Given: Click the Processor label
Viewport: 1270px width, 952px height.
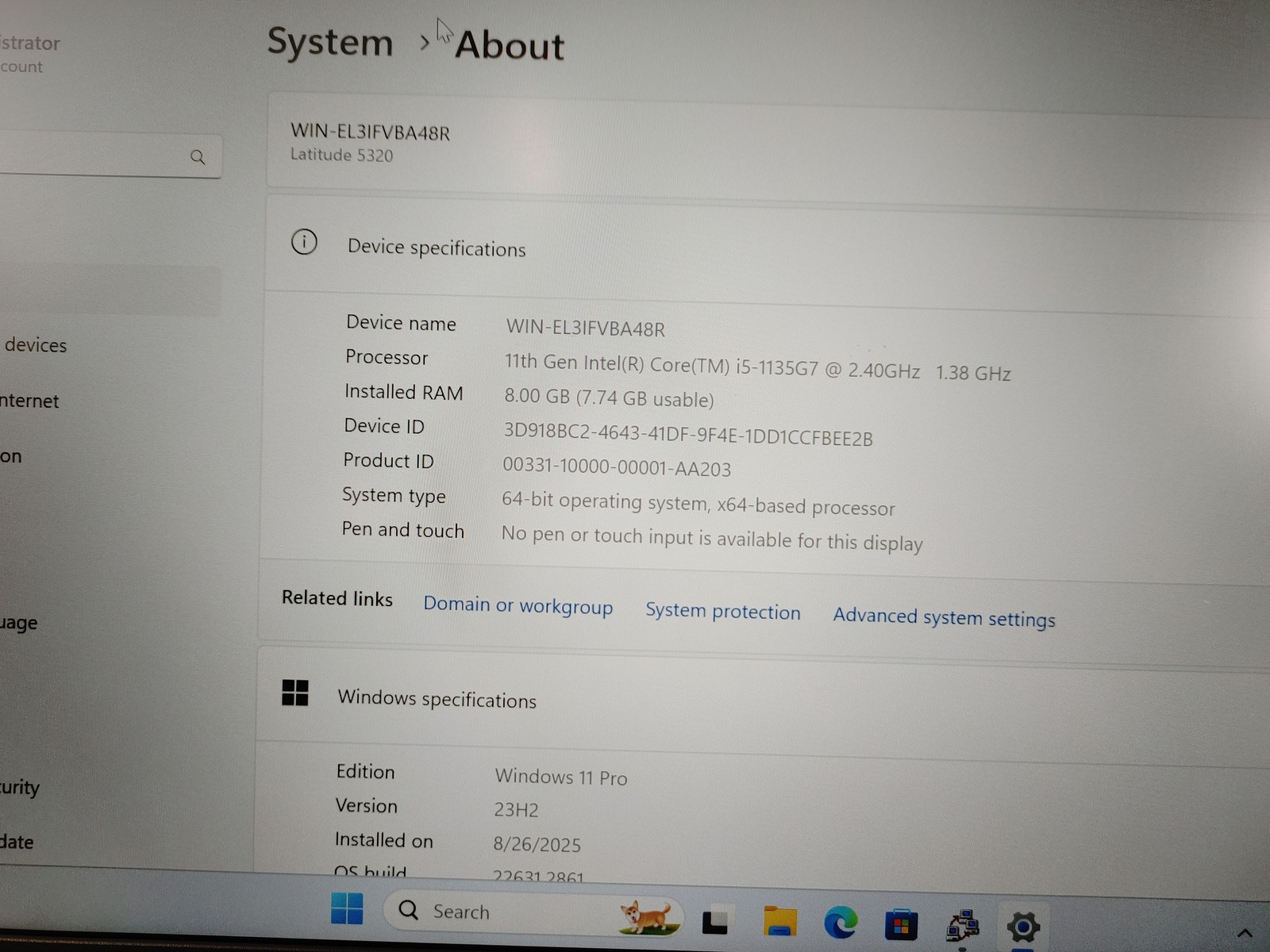Looking at the screenshot, I should [x=387, y=358].
